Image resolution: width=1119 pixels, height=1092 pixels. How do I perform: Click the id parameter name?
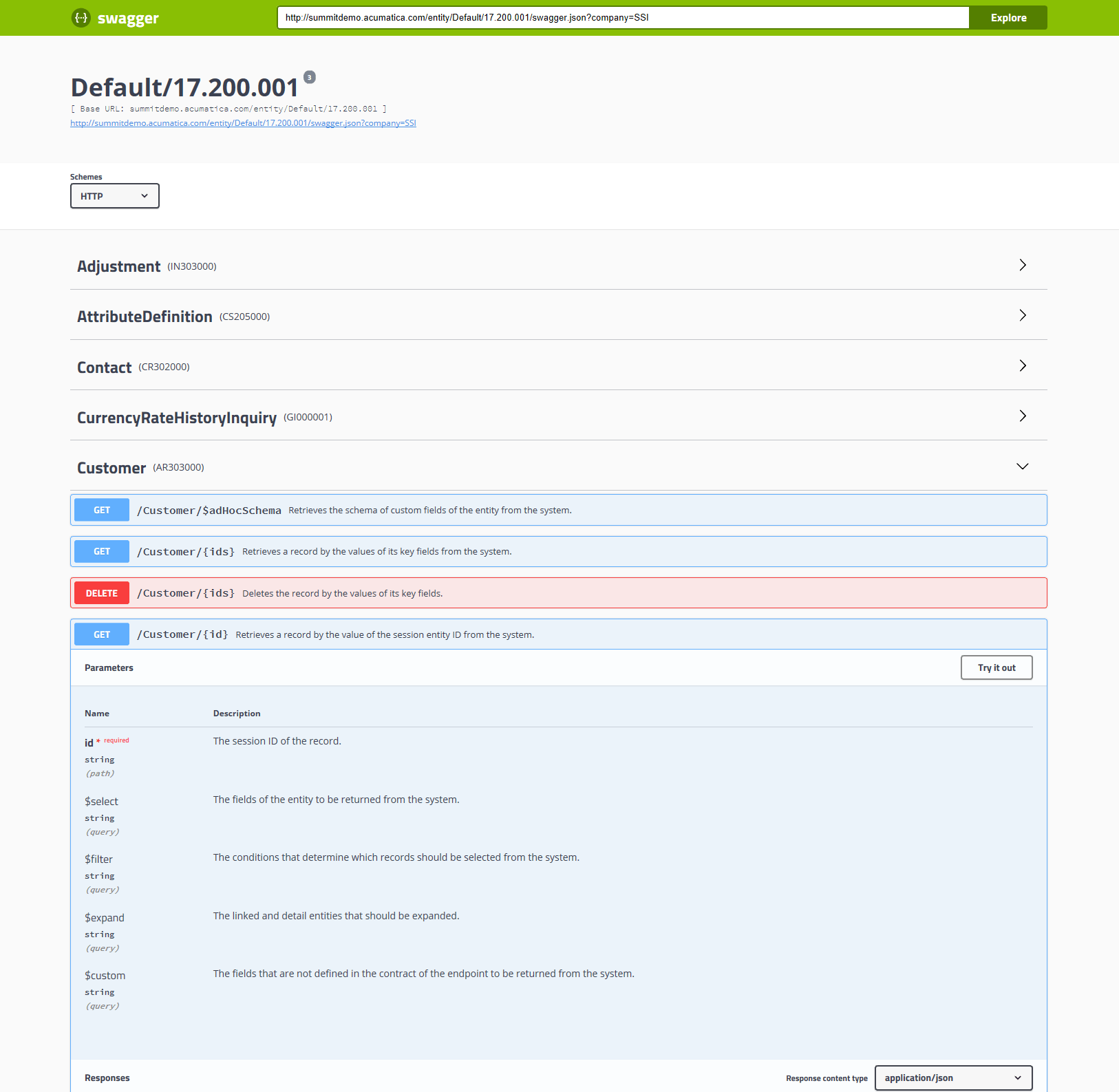89,742
